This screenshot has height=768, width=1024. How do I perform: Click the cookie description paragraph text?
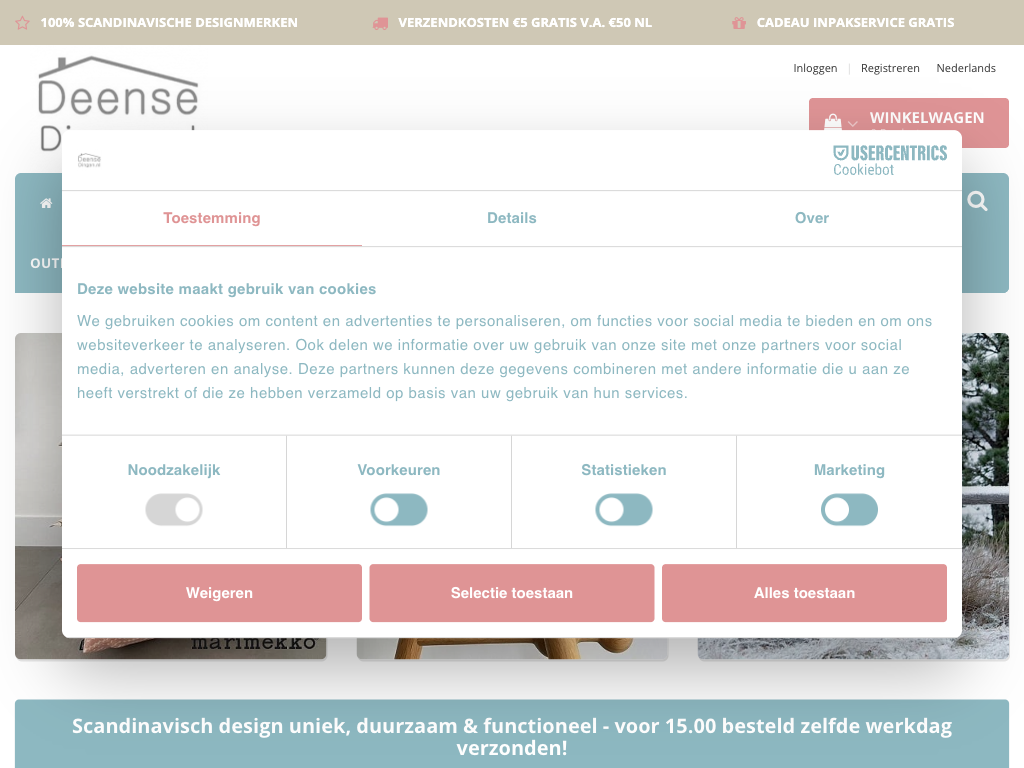tap(504, 357)
